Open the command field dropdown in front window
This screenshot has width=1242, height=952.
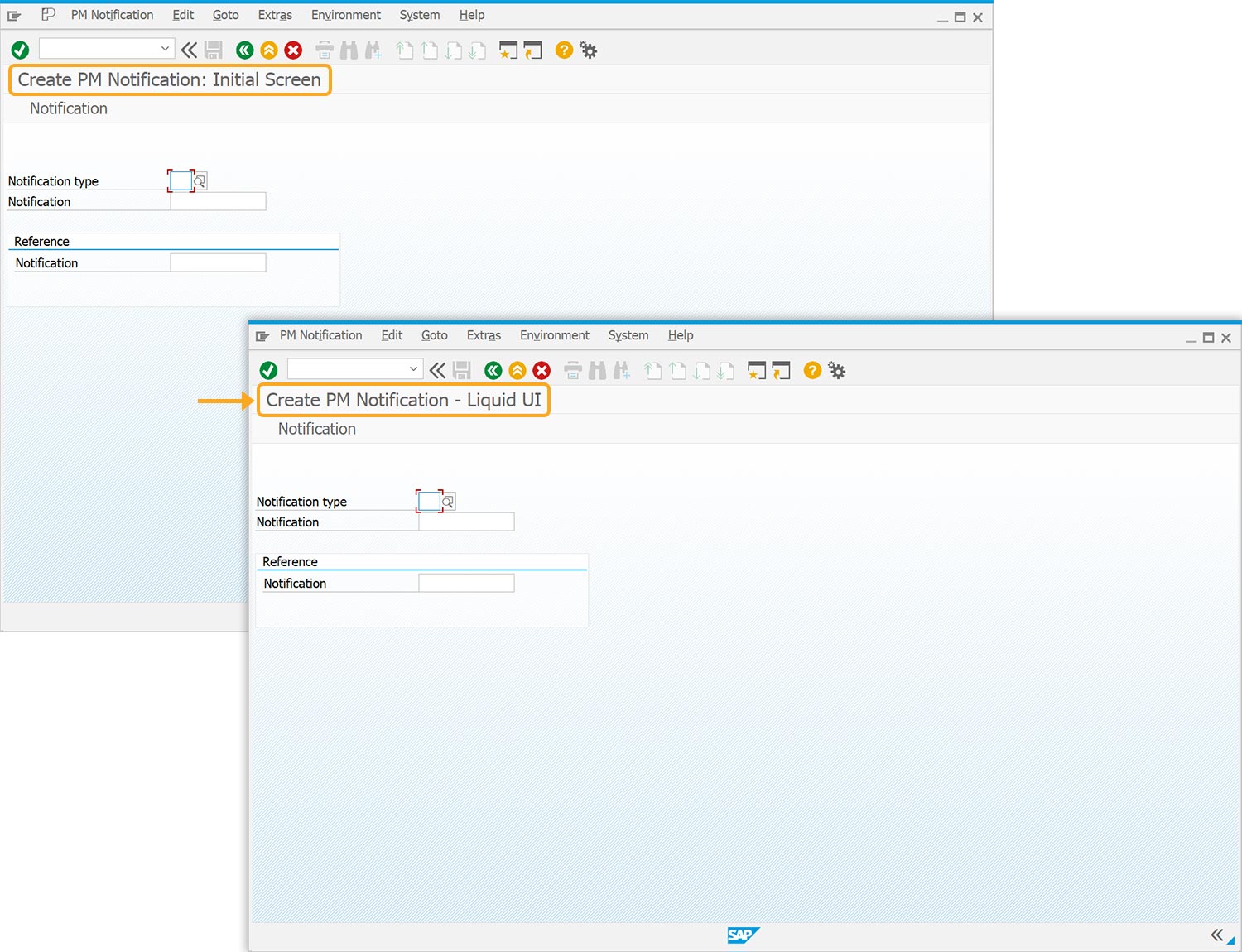tap(413, 369)
